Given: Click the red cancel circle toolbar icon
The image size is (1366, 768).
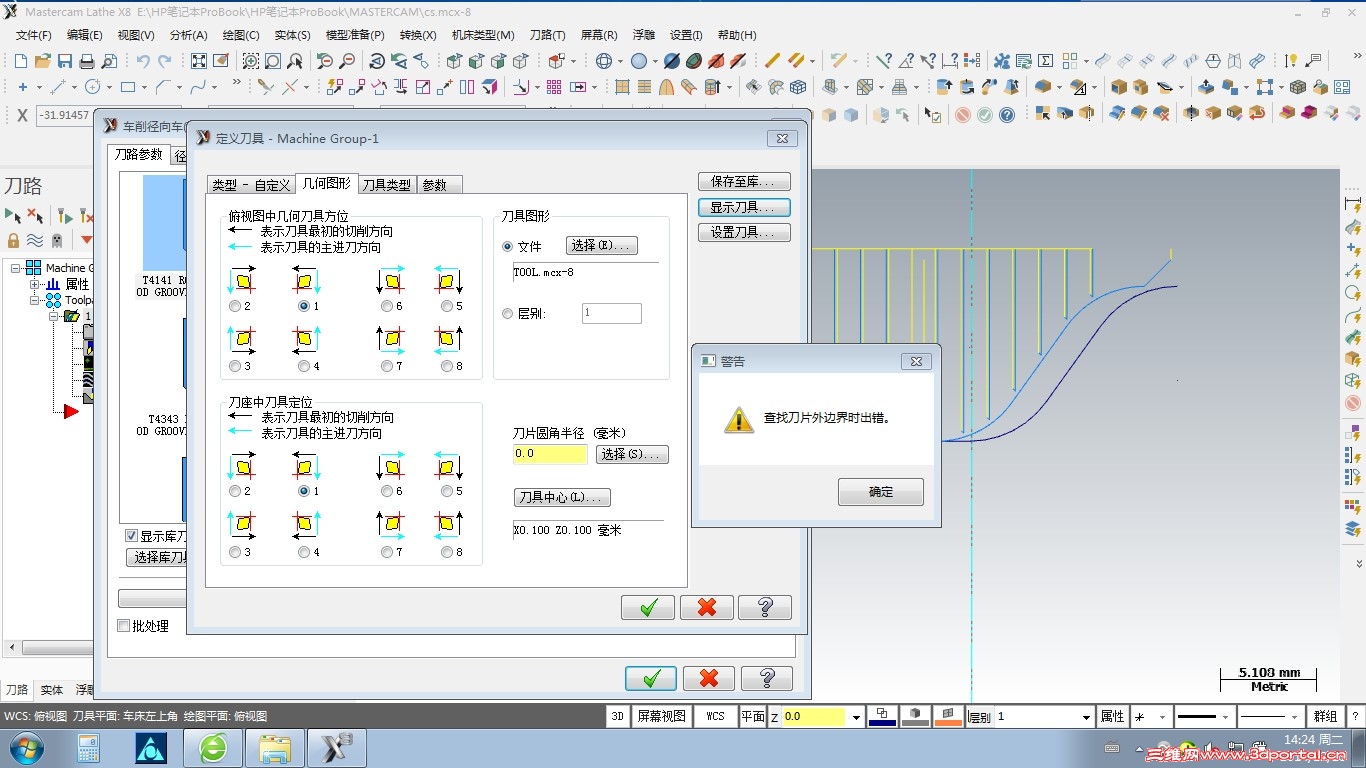Looking at the screenshot, I should click(x=963, y=115).
